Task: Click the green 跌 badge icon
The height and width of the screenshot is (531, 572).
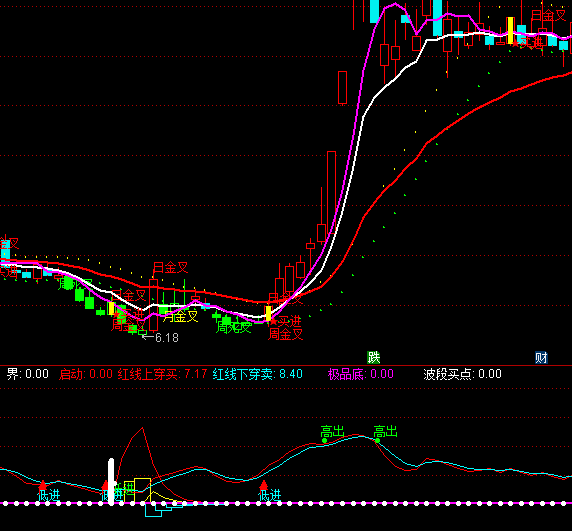Action: [374, 357]
